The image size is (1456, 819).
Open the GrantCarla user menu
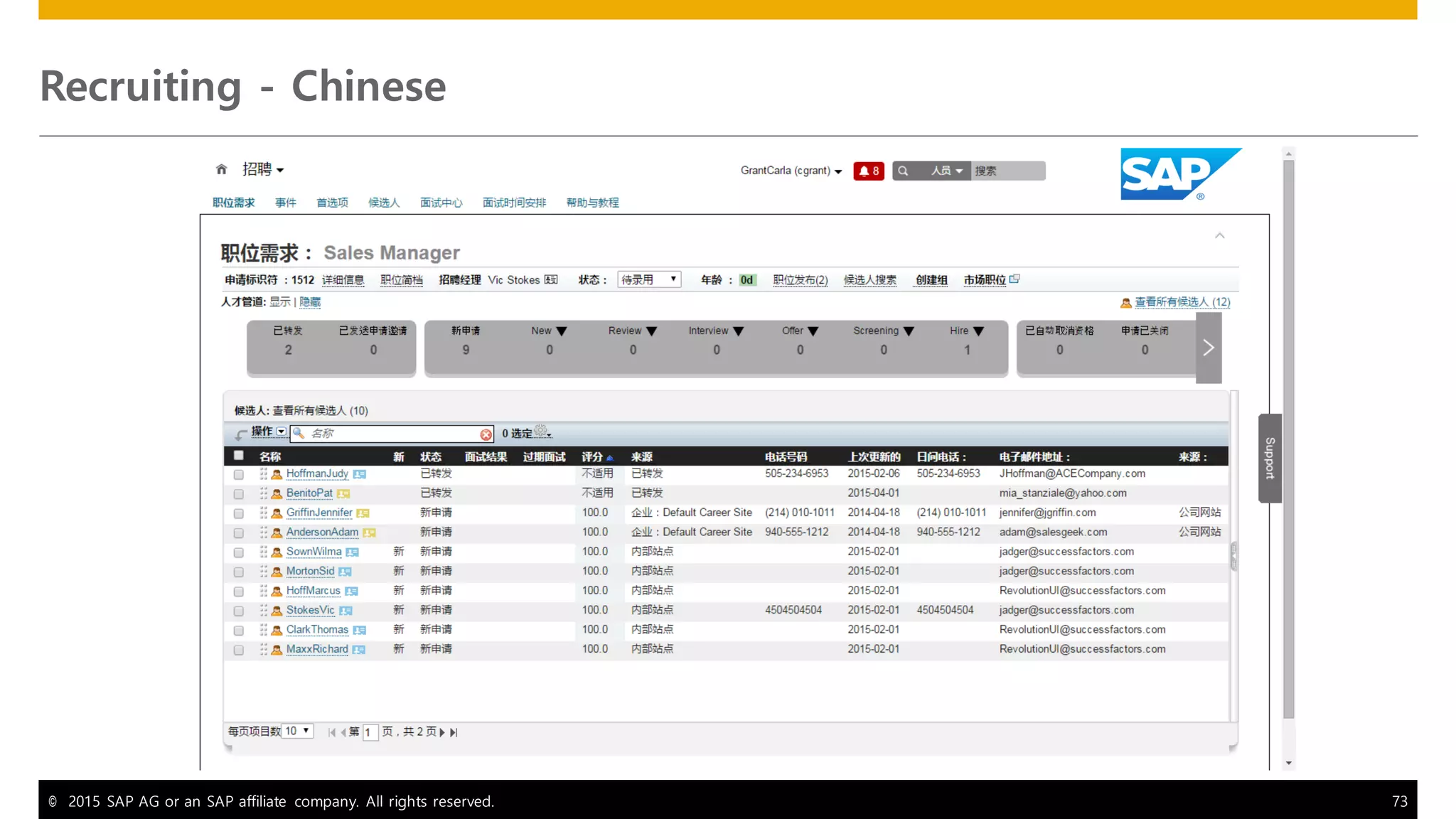tap(791, 171)
